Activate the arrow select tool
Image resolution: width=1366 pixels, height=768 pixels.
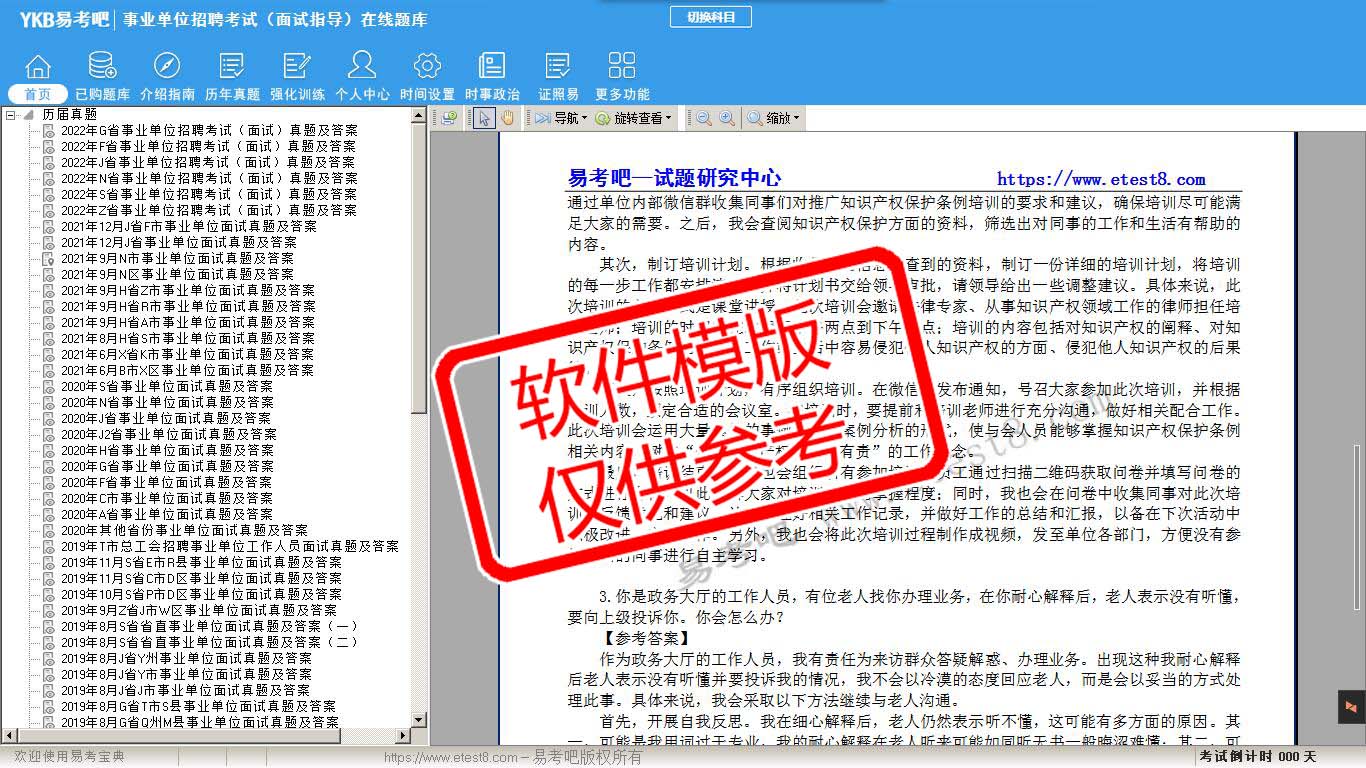tap(484, 118)
